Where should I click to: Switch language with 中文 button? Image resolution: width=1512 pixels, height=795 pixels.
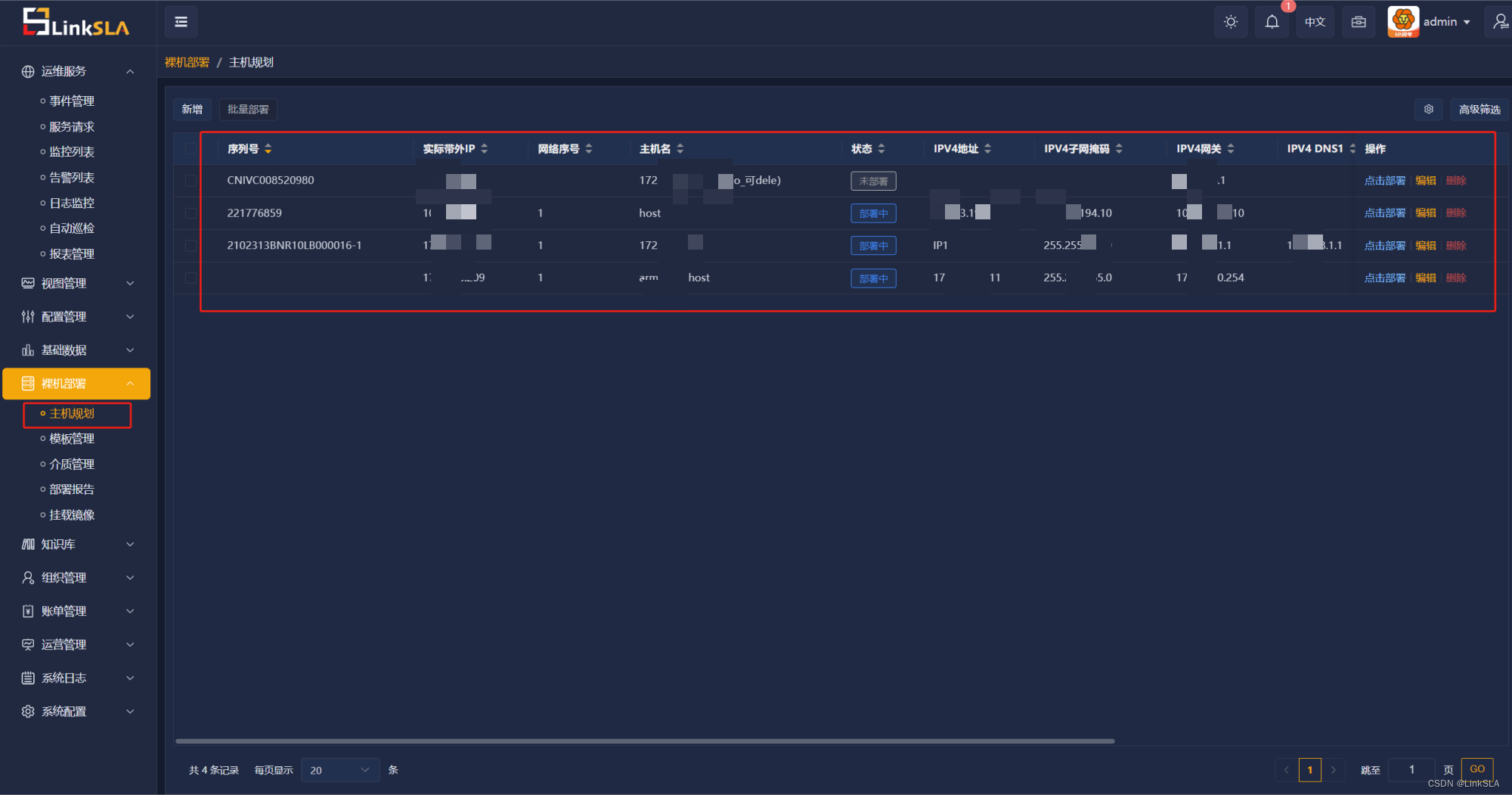coord(1315,22)
